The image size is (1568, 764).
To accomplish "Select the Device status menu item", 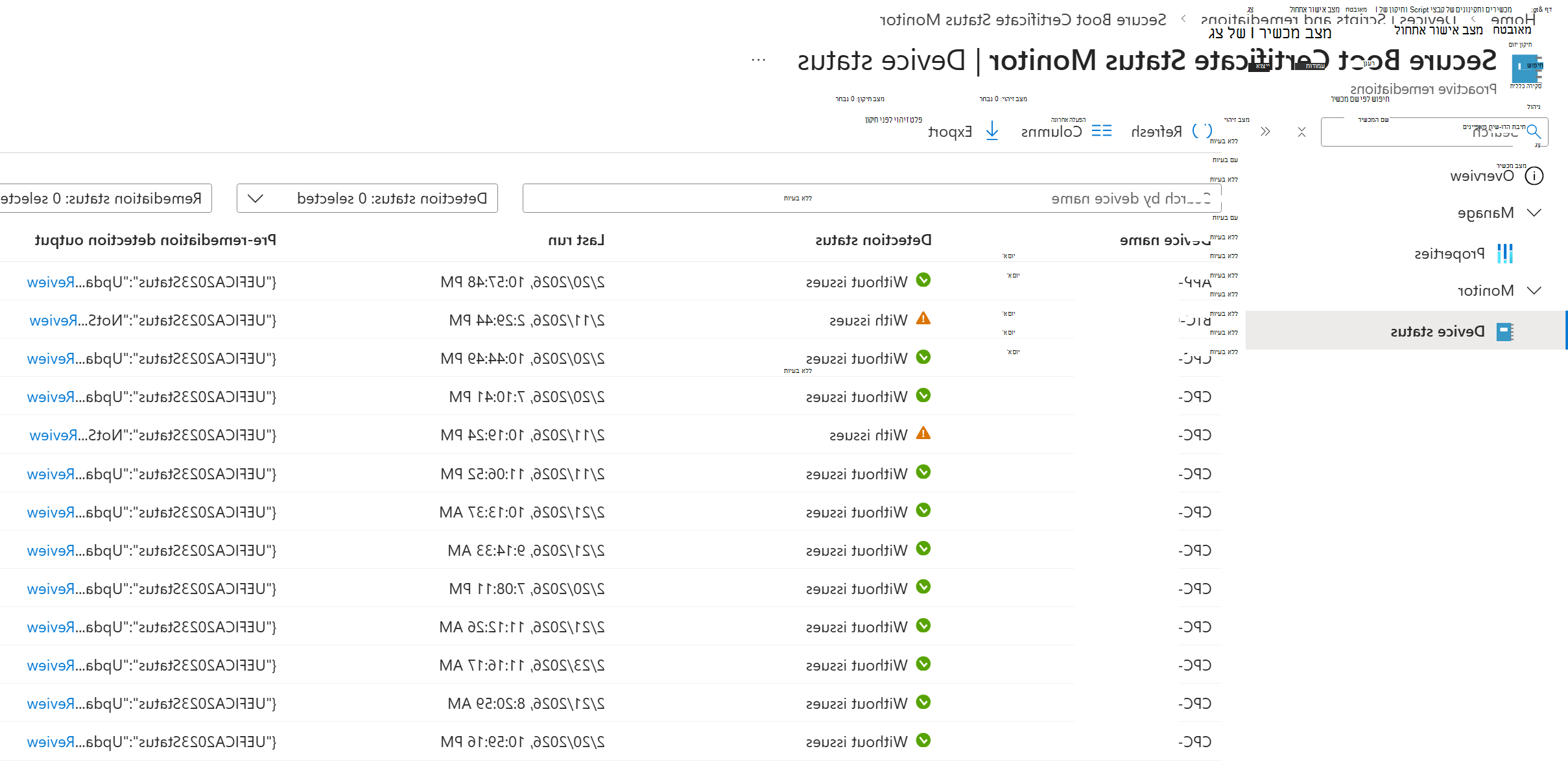I will (1406, 331).
